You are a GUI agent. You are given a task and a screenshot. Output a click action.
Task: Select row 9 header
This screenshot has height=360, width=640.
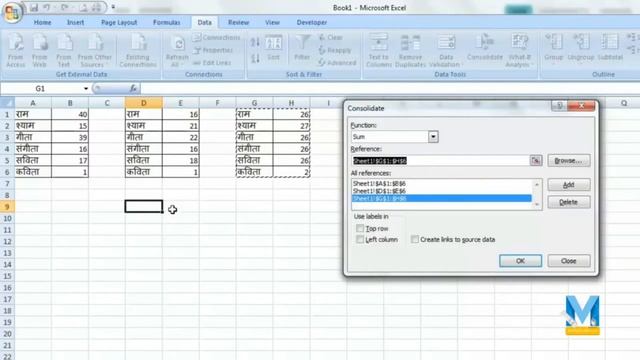pos(7,207)
